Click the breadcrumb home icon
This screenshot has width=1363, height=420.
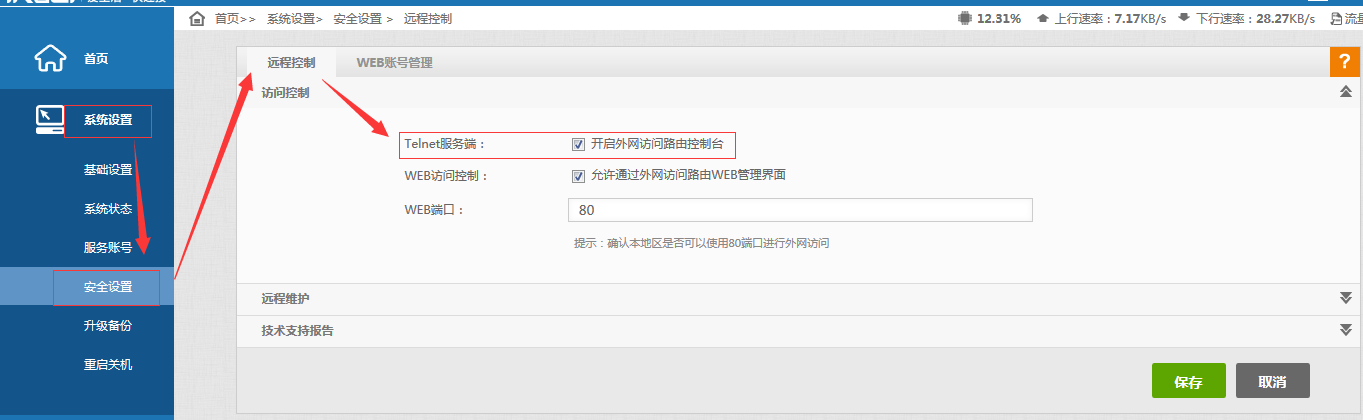[x=197, y=19]
